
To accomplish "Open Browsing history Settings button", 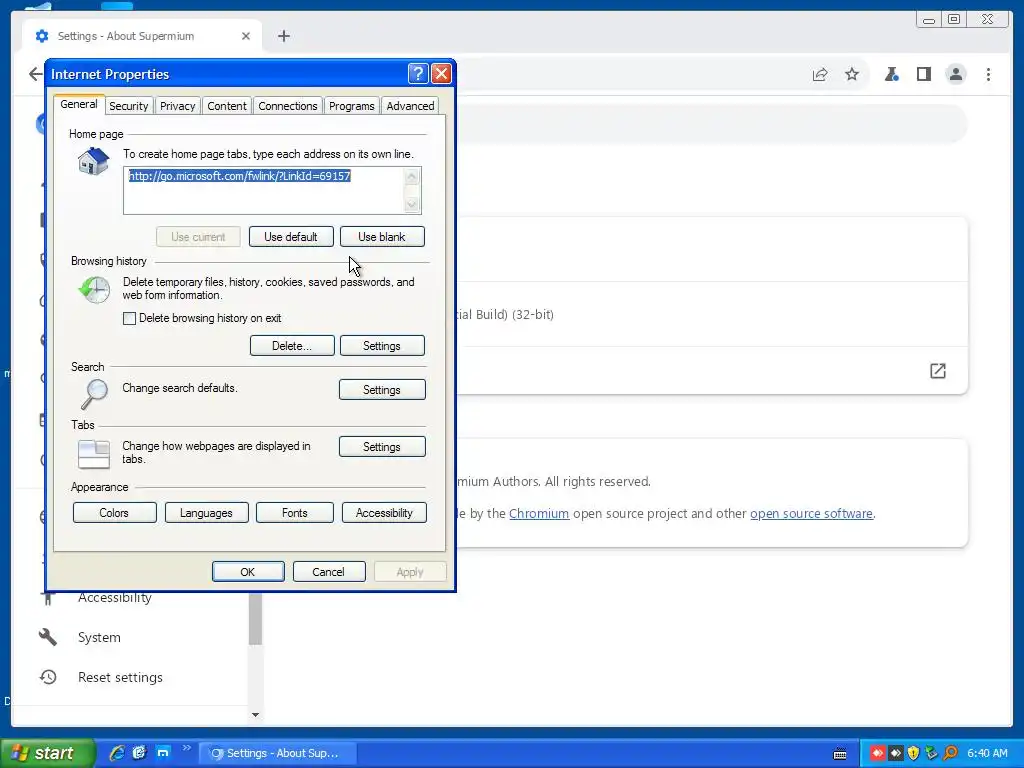I will (x=382, y=345).
